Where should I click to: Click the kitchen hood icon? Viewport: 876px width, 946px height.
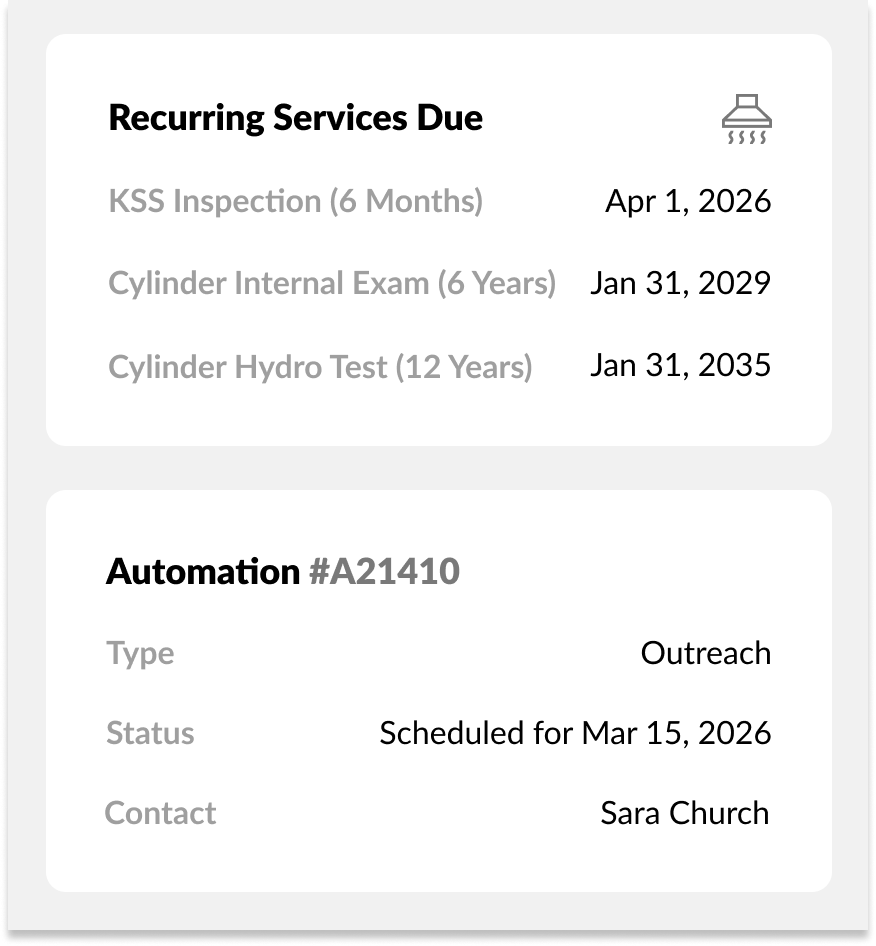pos(747,120)
